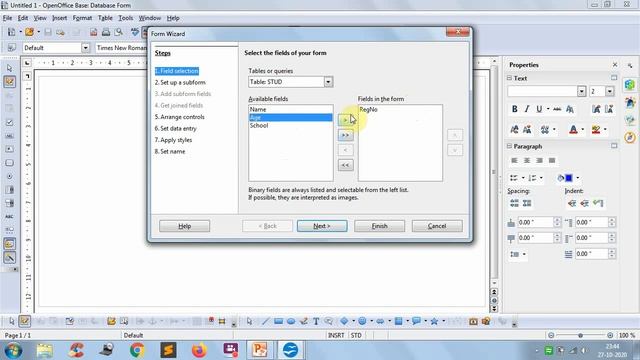Click the zoom slider in status bar
The image size is (640, 360).
click(x=580, y=335)
